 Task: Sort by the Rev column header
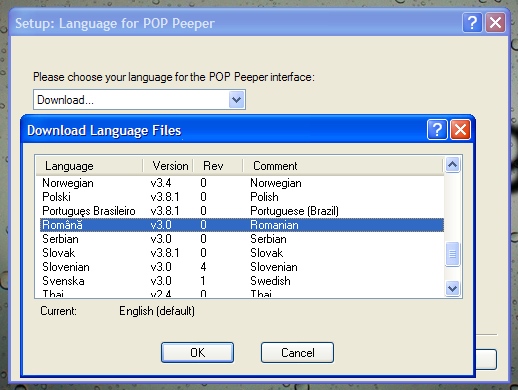click(x=218, y=166)
